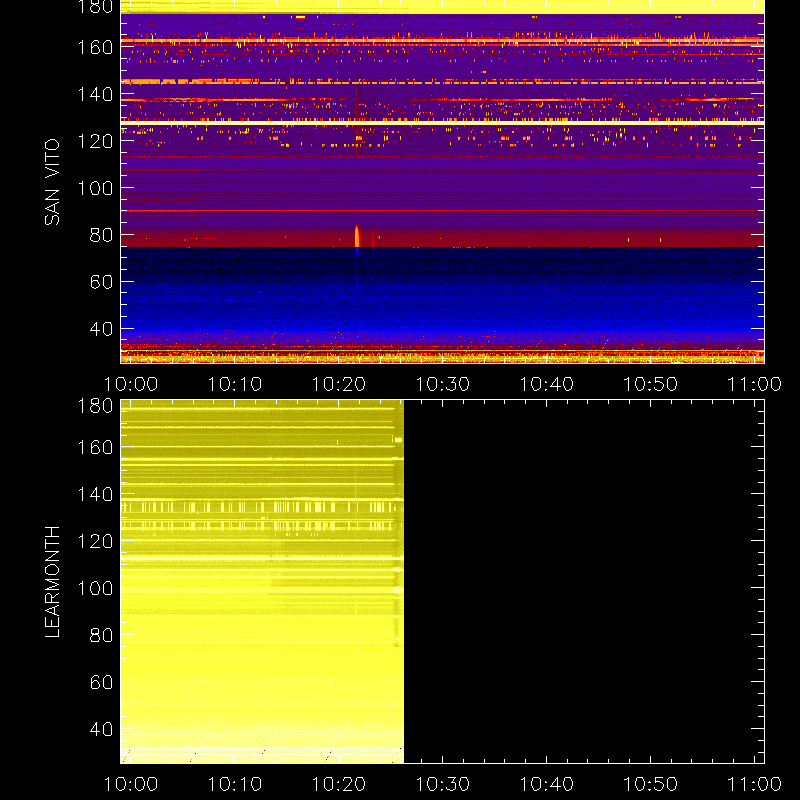The width and height of the screenshot is (800, 800).
Task: Pick Learmonth plot's 10:40 time label
Action: coord(546,784)
